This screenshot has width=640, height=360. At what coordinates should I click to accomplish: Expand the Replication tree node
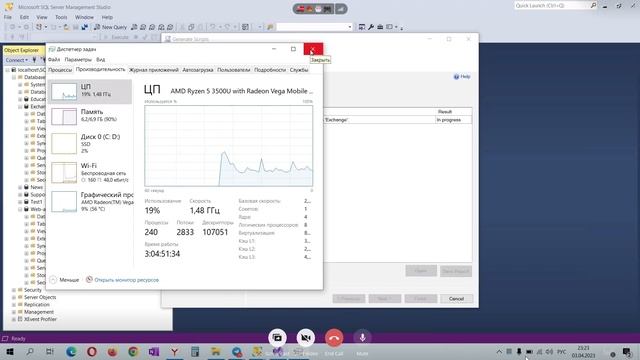click(13, 305)
